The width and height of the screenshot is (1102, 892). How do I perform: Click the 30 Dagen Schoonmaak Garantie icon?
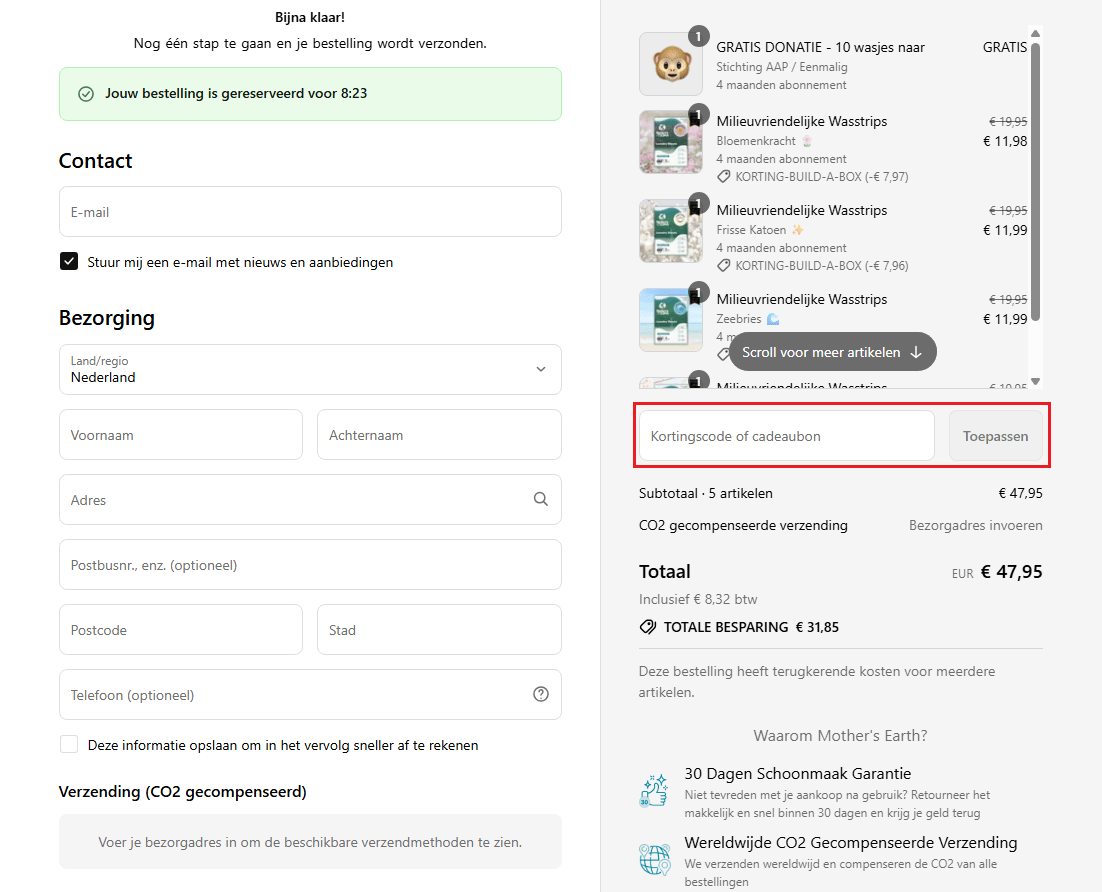[654, 789]
